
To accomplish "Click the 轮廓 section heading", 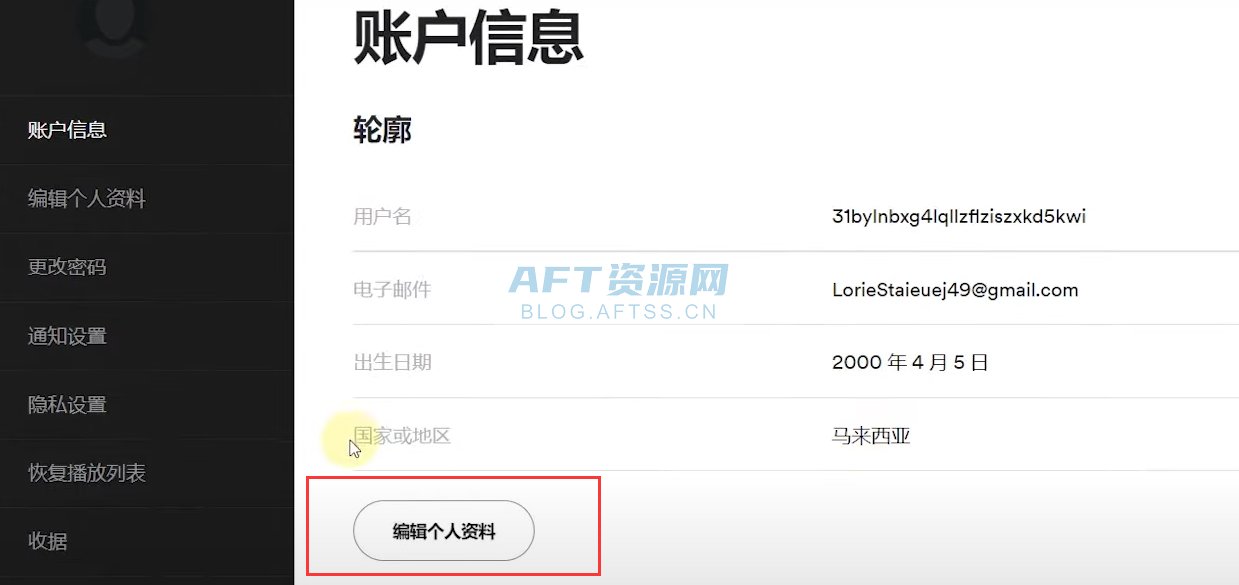I will (383, 130).
